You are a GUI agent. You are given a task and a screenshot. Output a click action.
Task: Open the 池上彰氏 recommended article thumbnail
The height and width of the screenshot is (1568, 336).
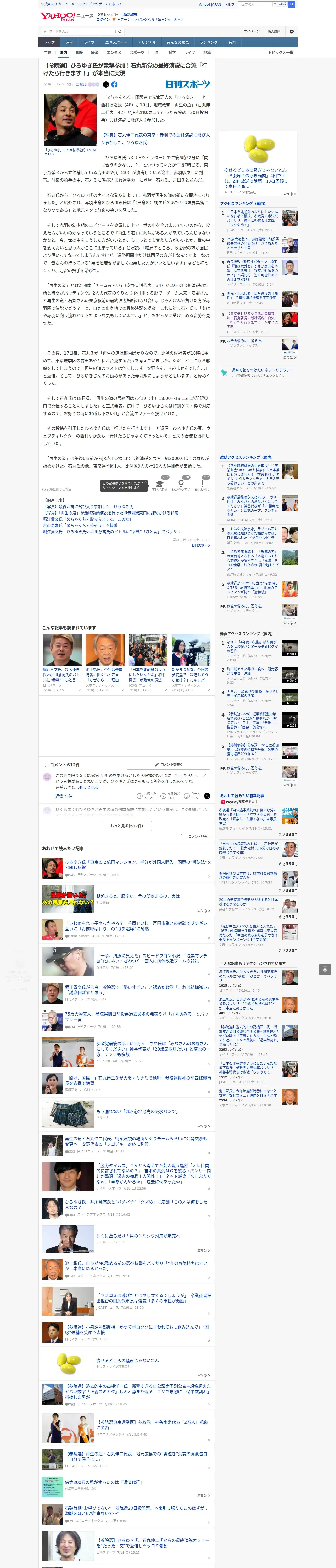(x=105, y=650)
